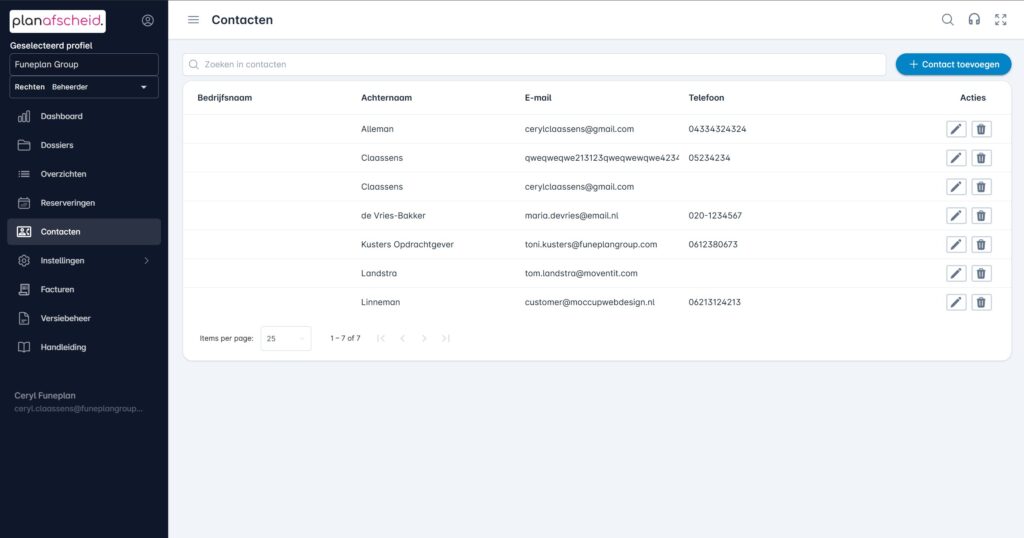Image resolution: width=1024 pixels, height=538 pixels.
Task: Open the user profile icon in sidebar
Action: [148, 21]
